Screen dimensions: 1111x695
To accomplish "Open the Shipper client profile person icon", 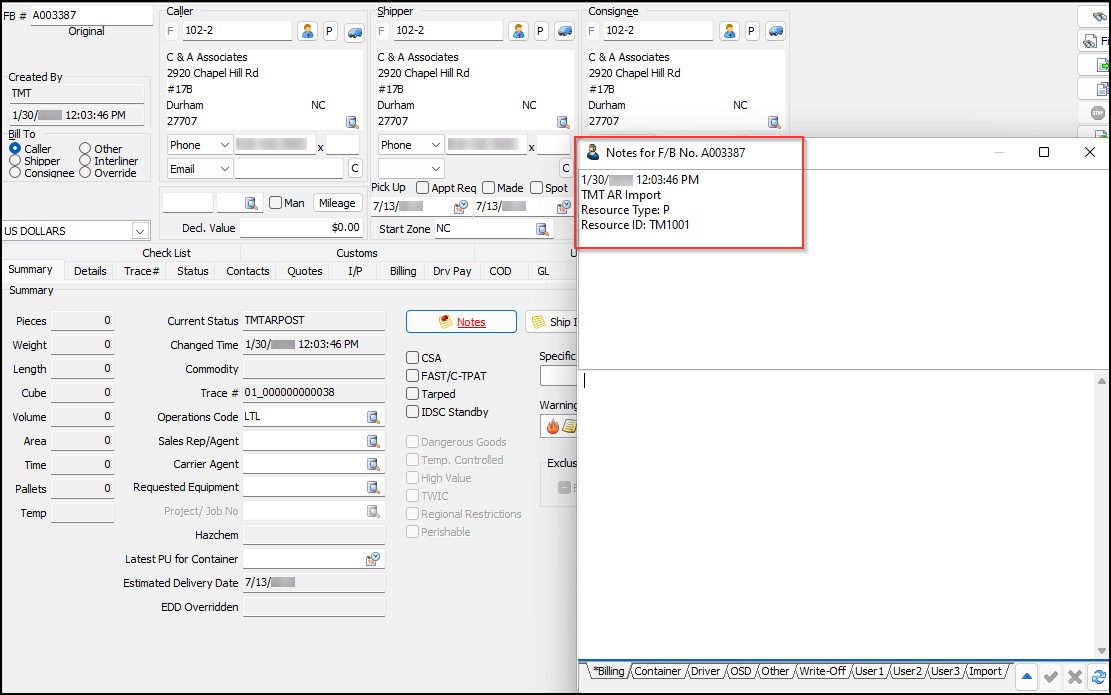I will [x=519, y=31].
